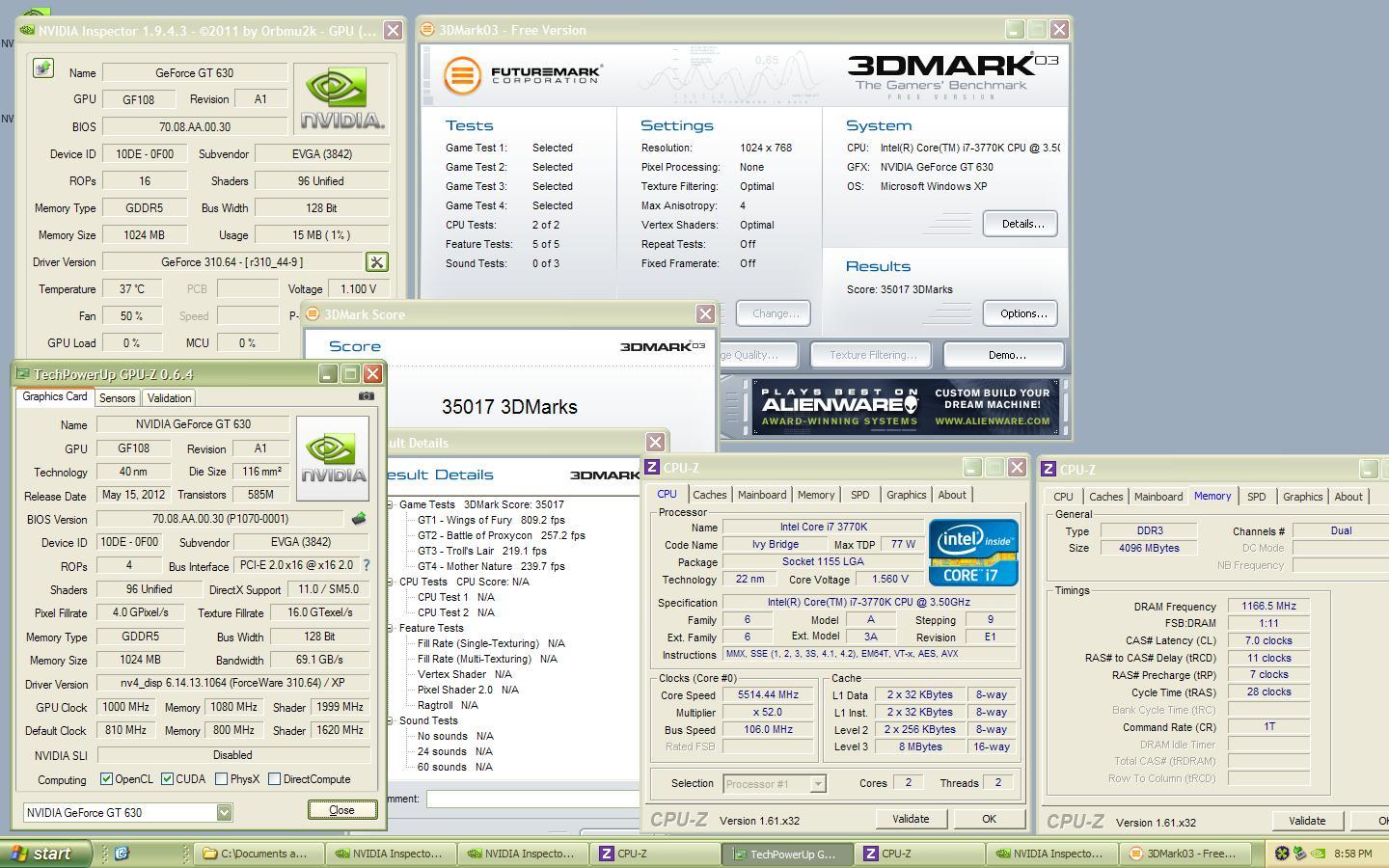Close the 3DMark Score dialog
Image resolution: width=1389 pixels, height=868 pixels.
(705, 314)
